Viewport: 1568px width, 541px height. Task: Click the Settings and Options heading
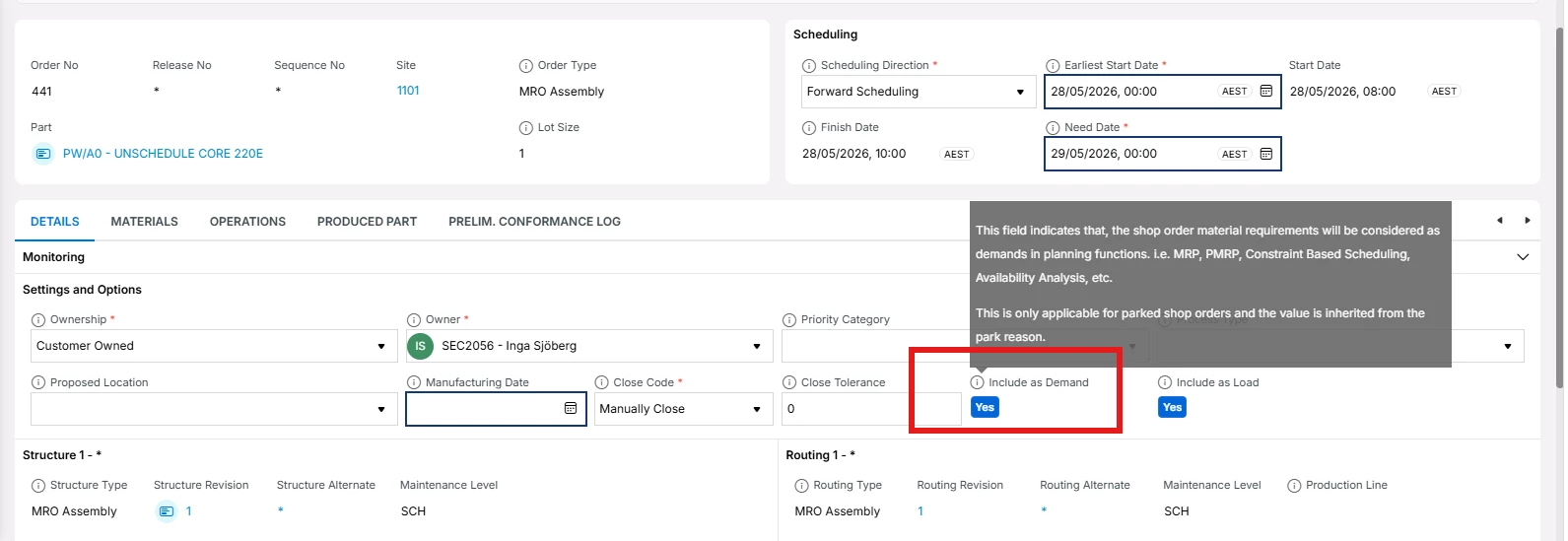coord(82,290)
